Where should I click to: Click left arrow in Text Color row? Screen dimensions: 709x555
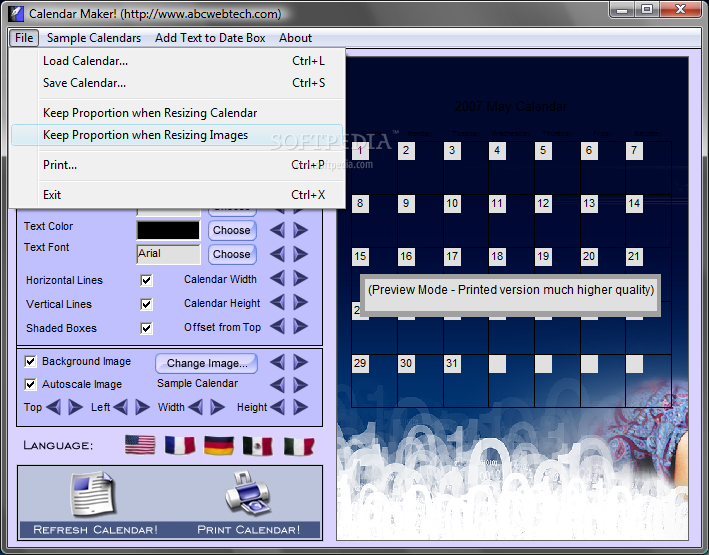[x=278, y=230]
